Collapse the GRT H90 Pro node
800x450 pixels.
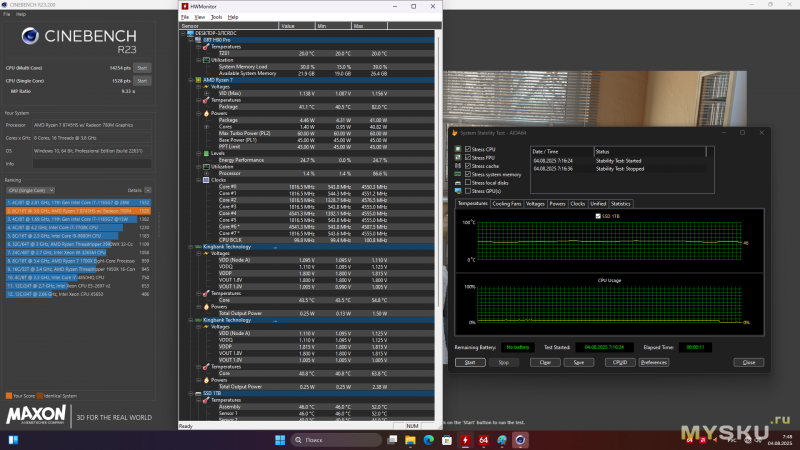coord(191,40)
